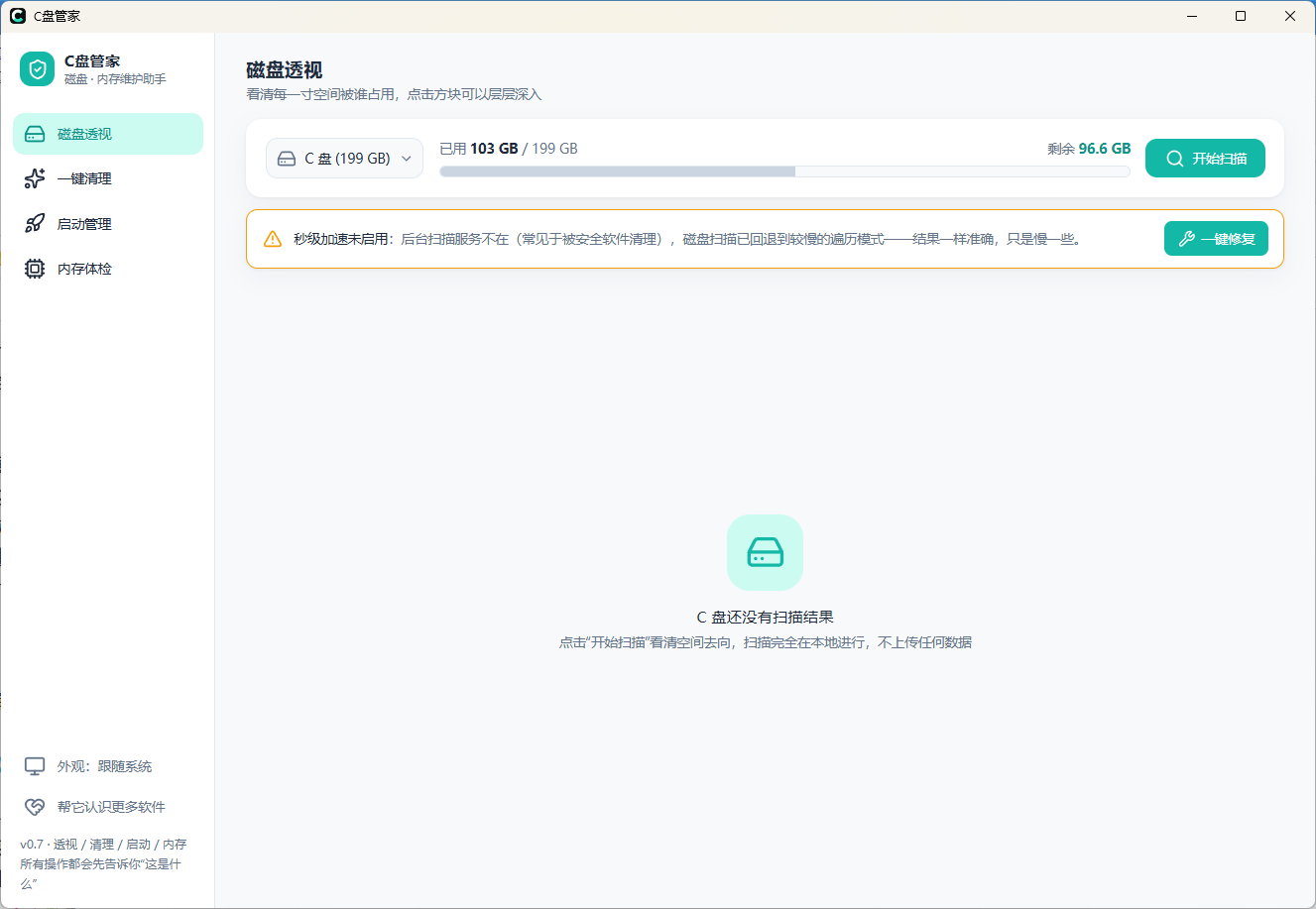Click the heart handshake icon beside 帮它认识更多软件
Viewport: 1316px width, 909px height.
[x=35, y=807]
